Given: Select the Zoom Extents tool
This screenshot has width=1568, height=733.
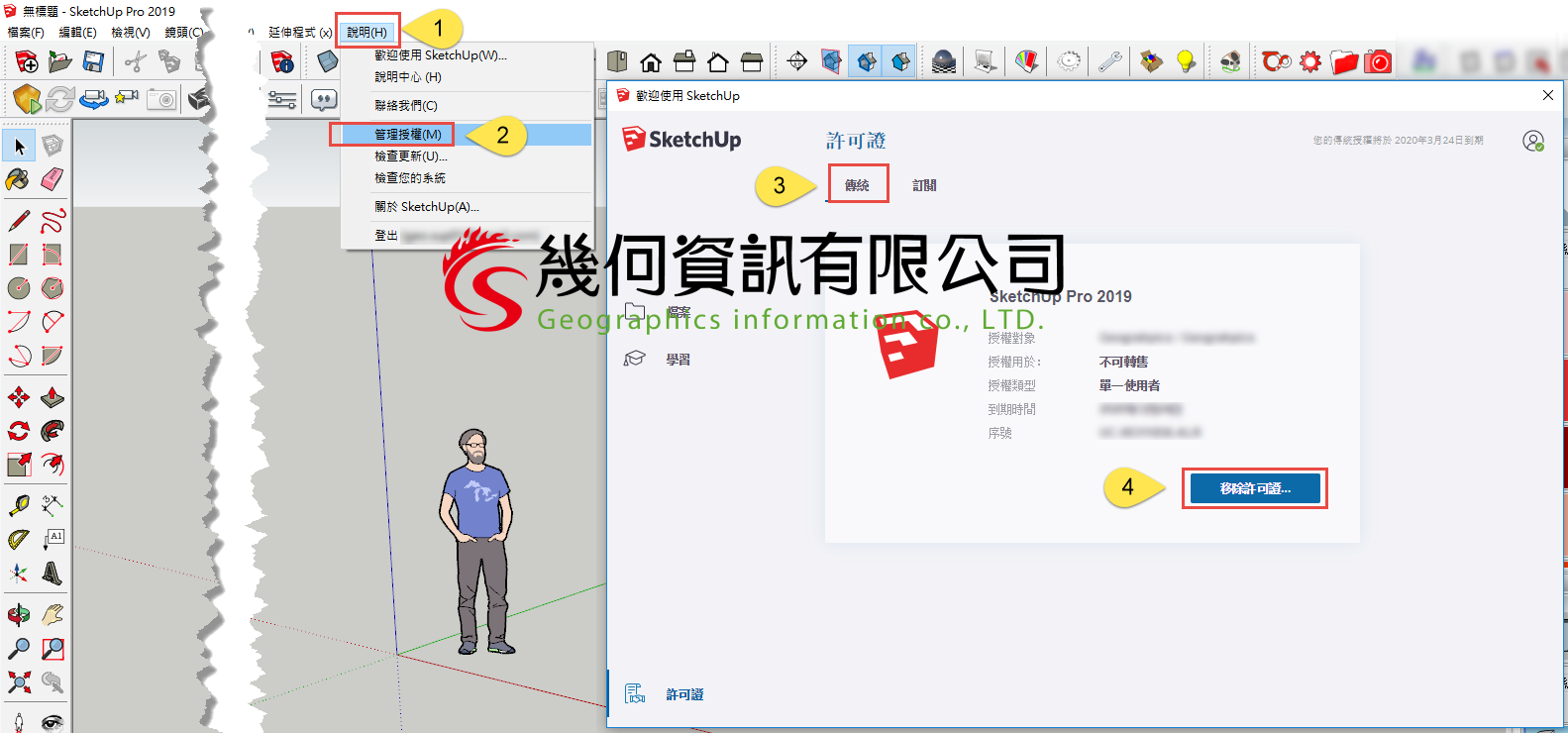Looking at the screenshot, I should click(x=19, y=682).
